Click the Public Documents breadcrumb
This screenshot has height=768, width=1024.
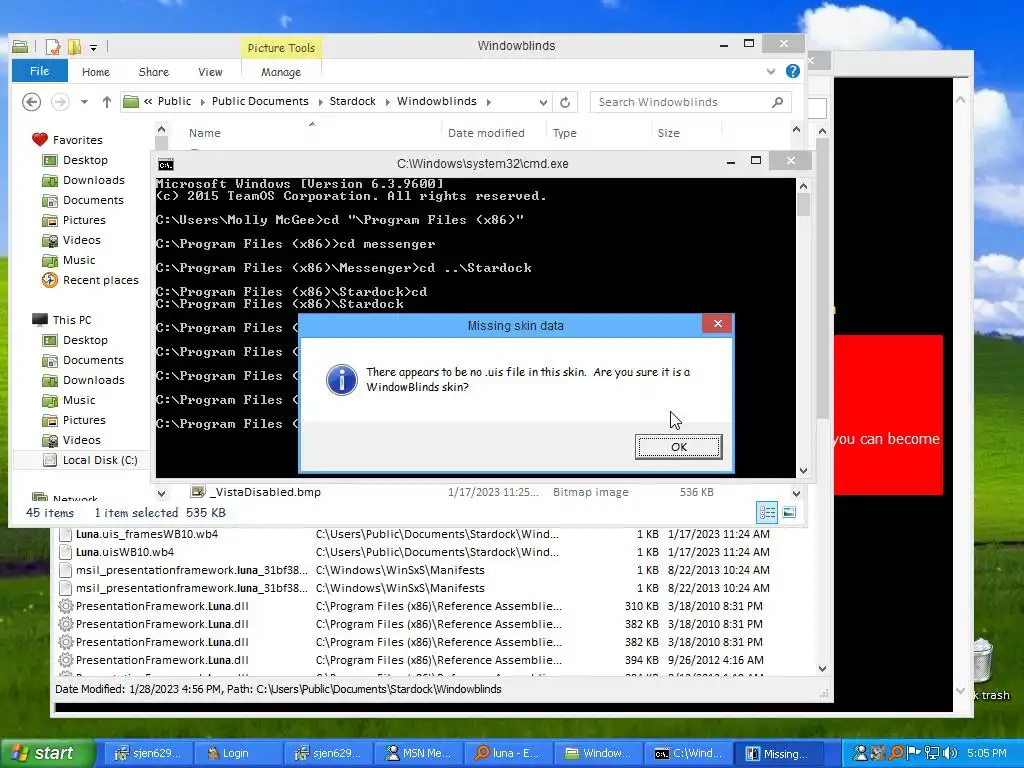click(x=260, y=101)
